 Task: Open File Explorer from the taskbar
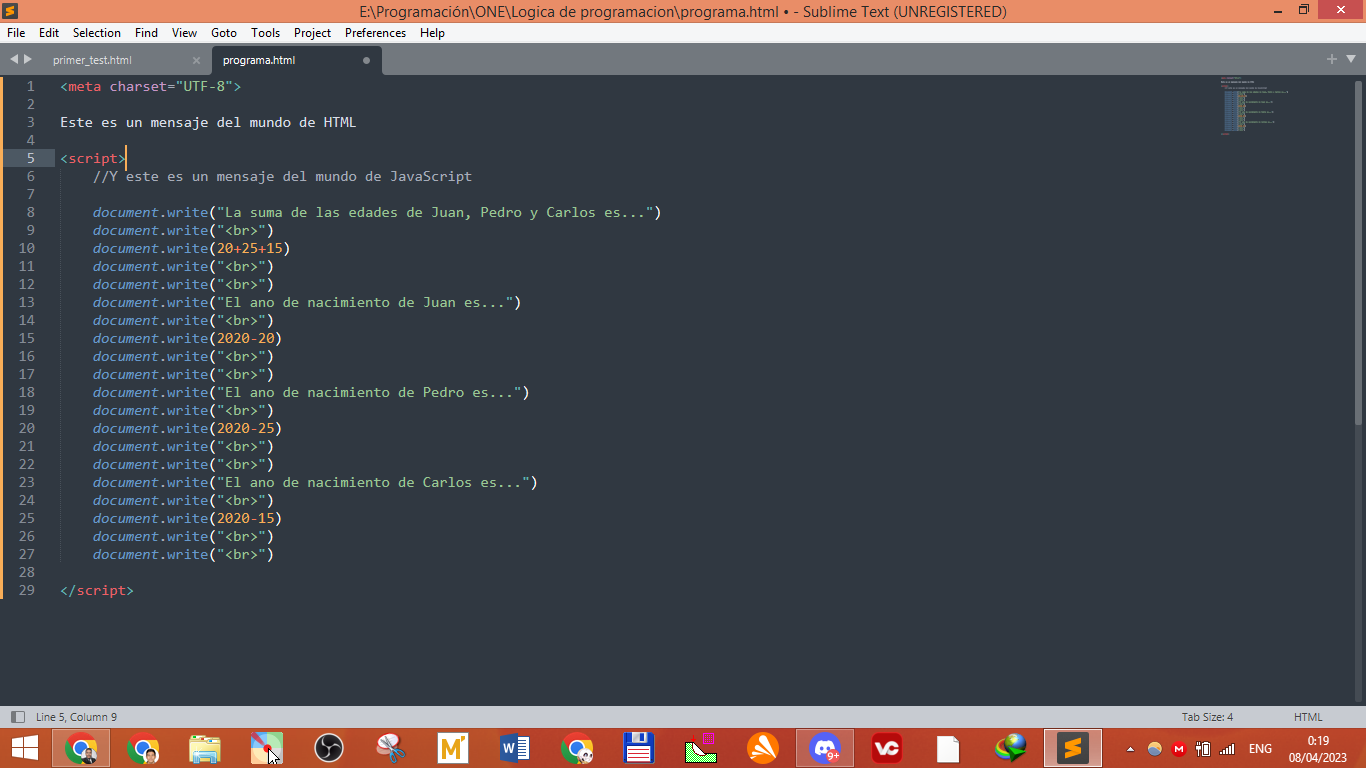pyautogui.click(x=205, y=748)
